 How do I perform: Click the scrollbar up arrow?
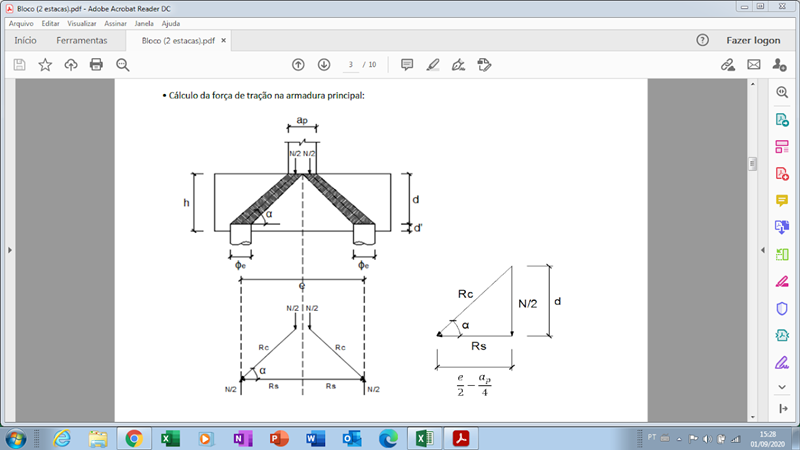point(753,84)
